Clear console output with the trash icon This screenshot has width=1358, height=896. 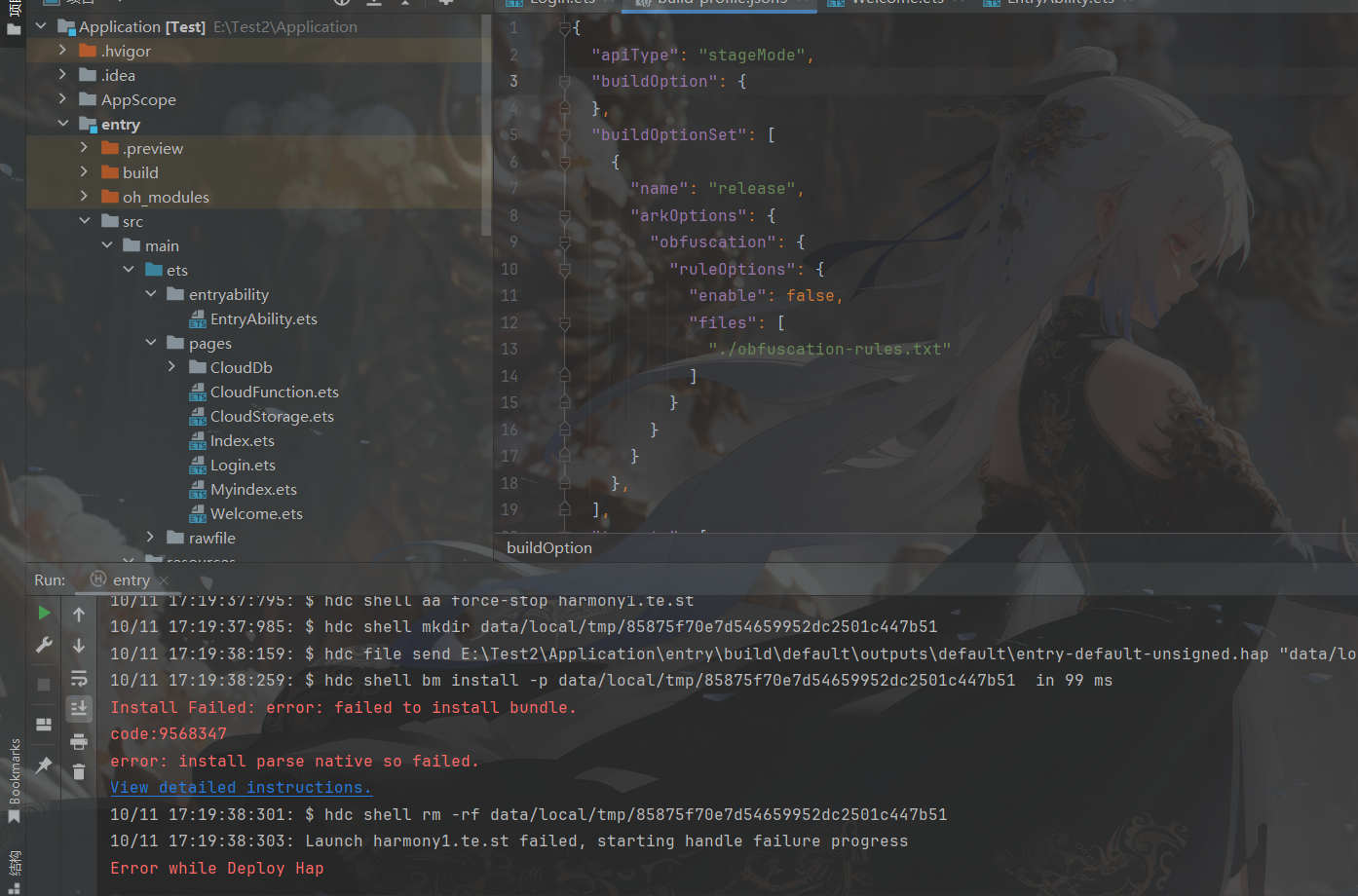[x=79, y=772]
